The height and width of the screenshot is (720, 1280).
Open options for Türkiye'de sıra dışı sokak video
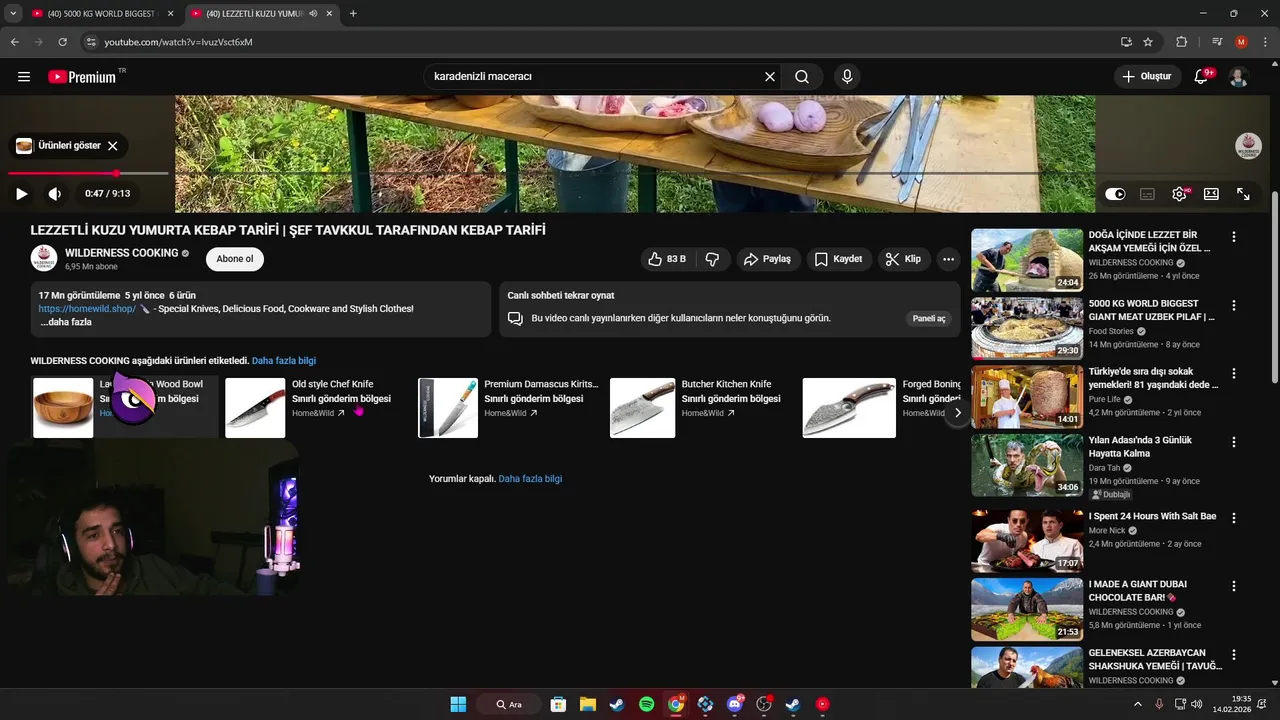tap(1233, 373)
